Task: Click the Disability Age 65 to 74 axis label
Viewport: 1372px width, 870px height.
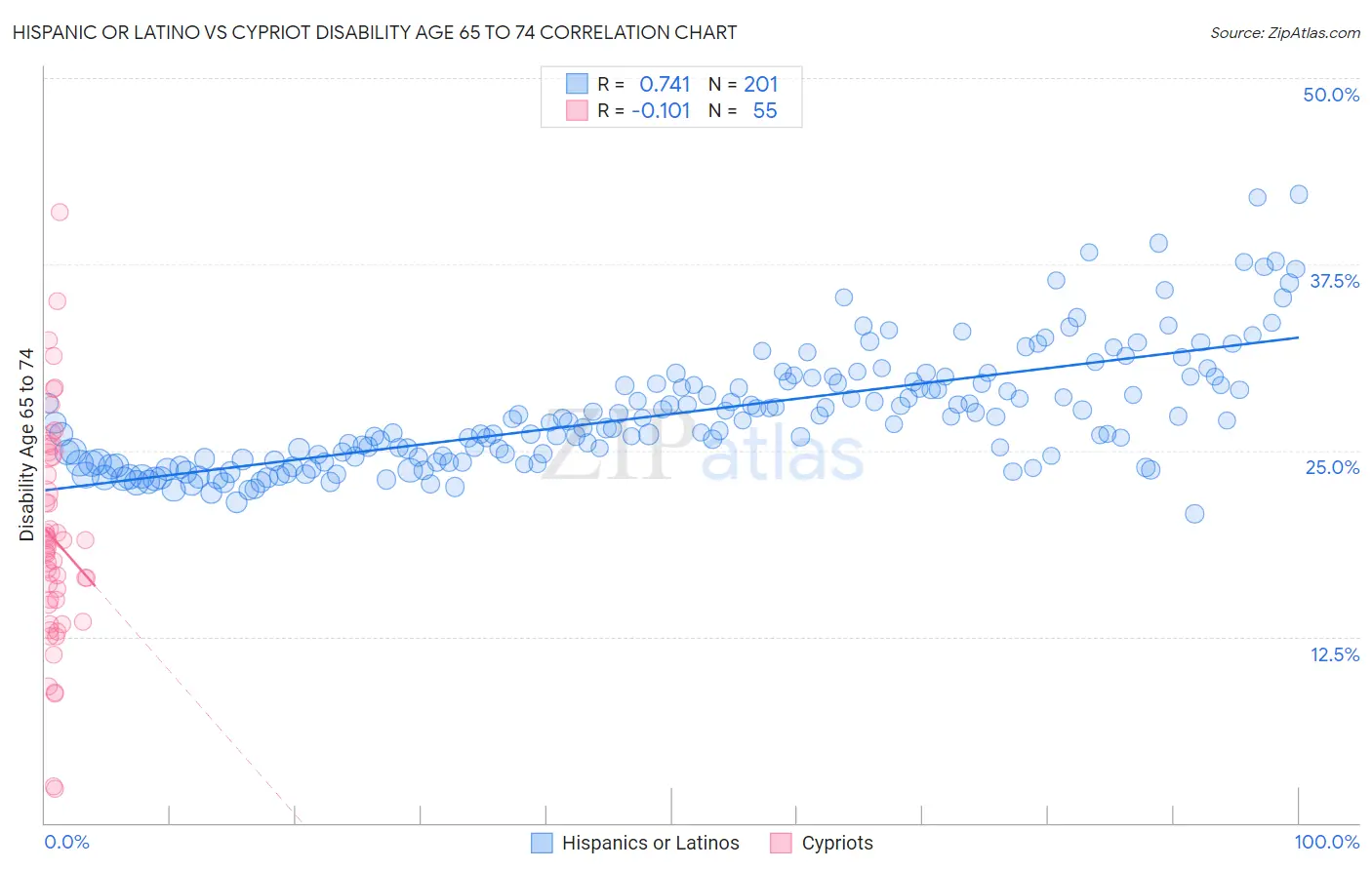Action: tap(26, 444)
